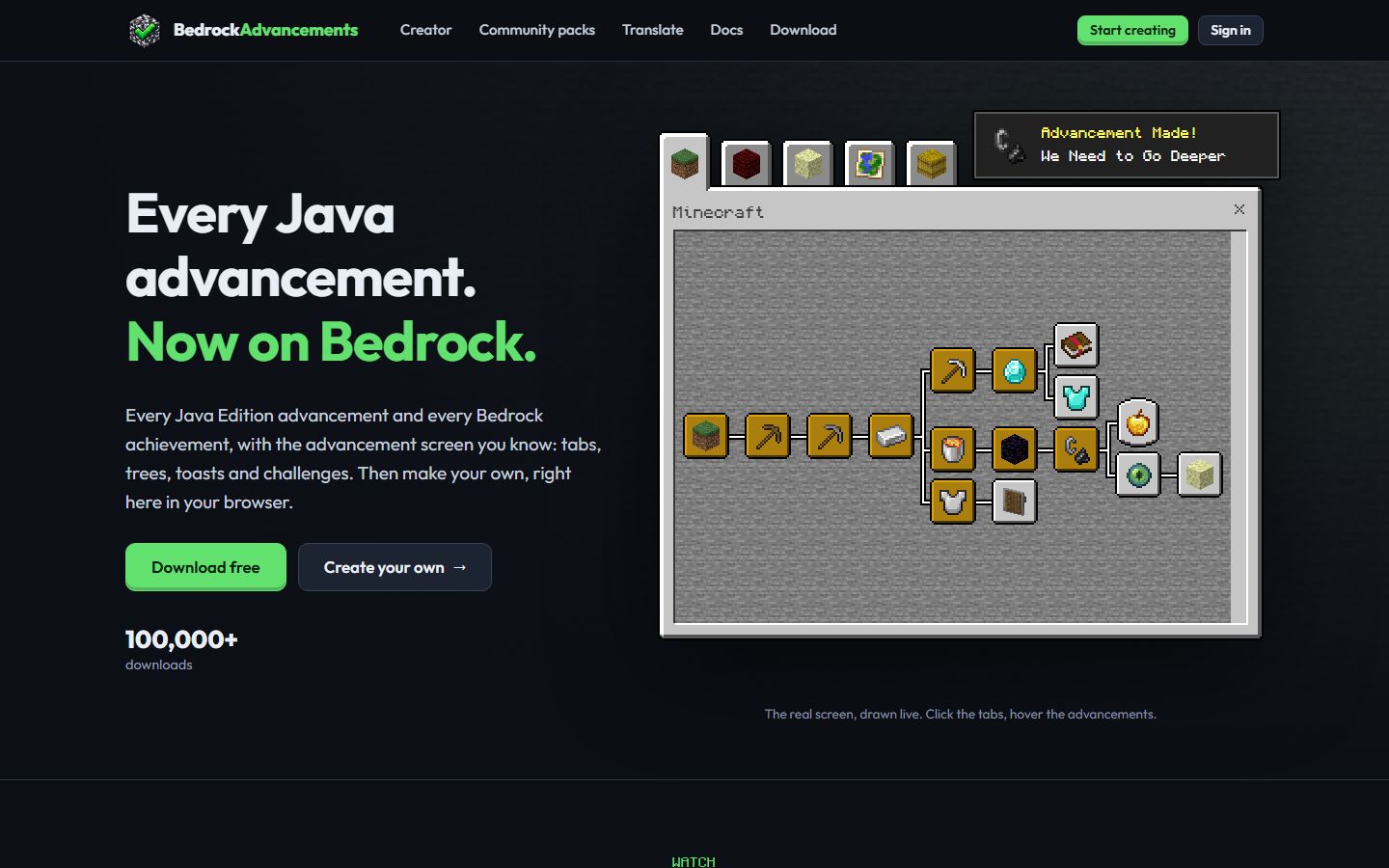The width and height of the screenshot is (1389, 868).
Task: Click the obsidian block advancement node
Action: pos(1015,449)
